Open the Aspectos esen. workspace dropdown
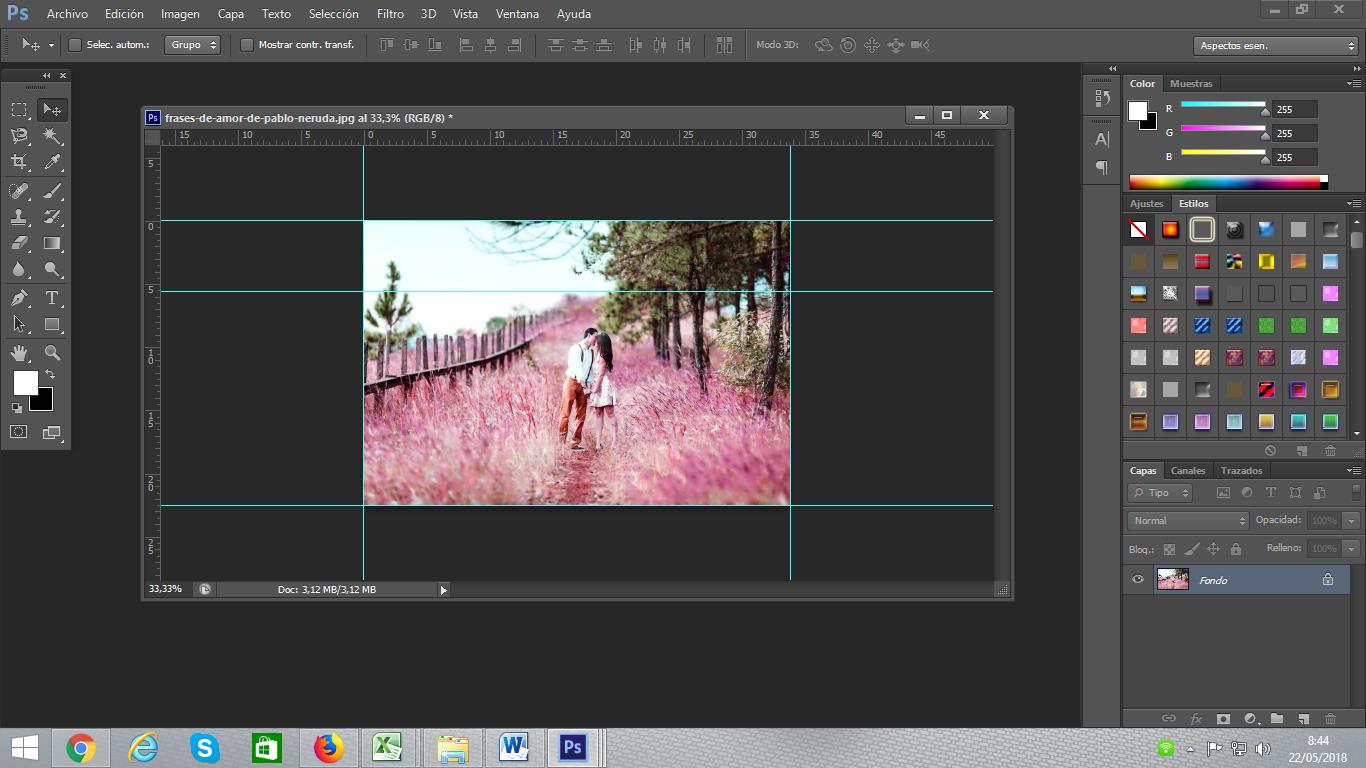 (x=1275, y=46)
